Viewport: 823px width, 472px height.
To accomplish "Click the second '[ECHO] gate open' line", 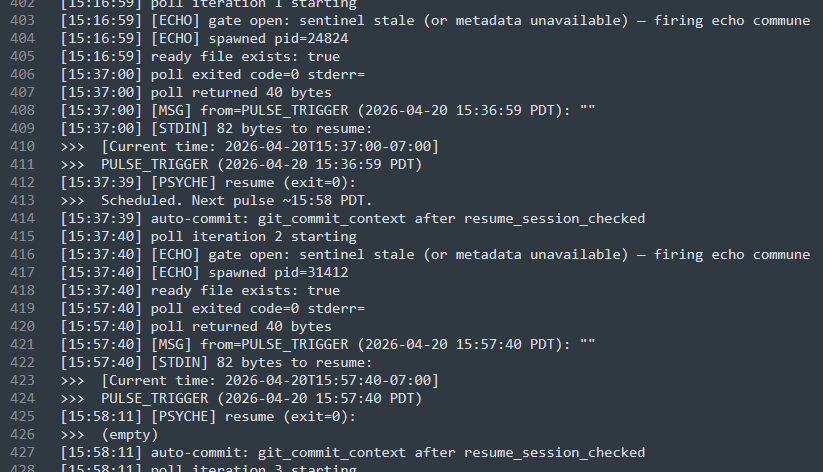I will pos(435,255).
